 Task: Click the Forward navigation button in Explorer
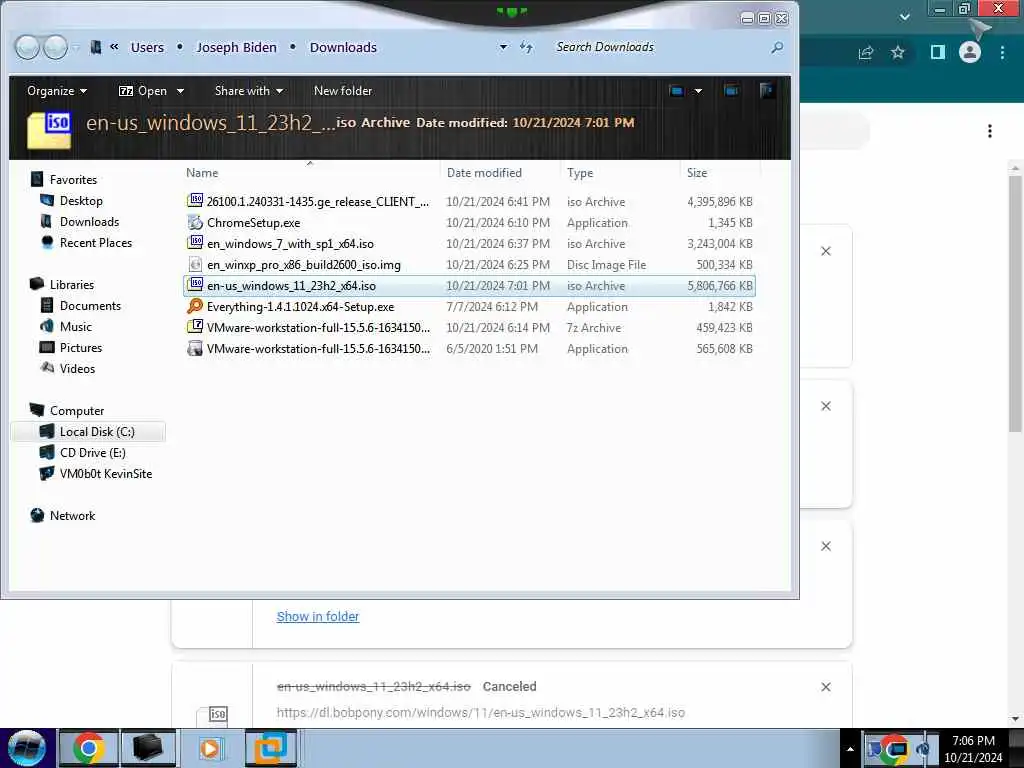tap(55, 47)
